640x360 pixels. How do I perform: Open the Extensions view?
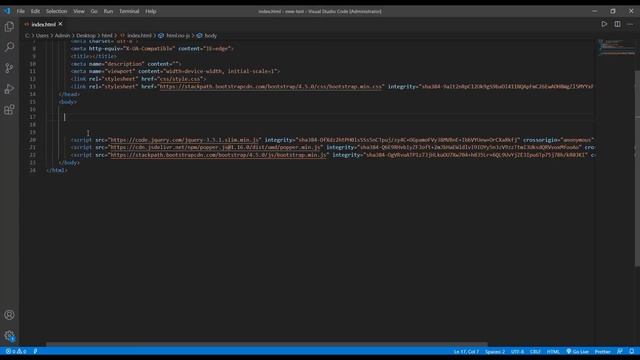(9, 109)
